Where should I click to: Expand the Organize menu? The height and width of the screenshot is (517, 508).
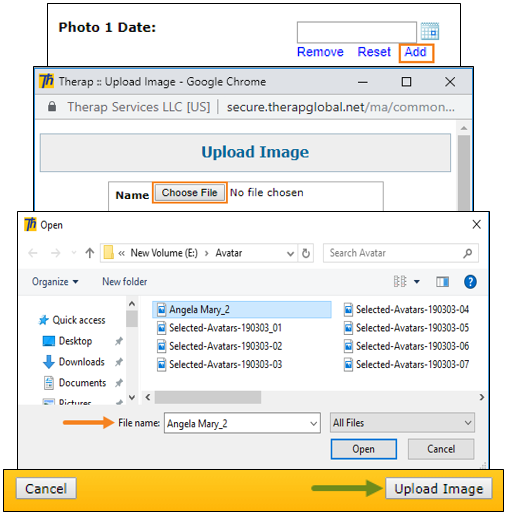[55, 282]
